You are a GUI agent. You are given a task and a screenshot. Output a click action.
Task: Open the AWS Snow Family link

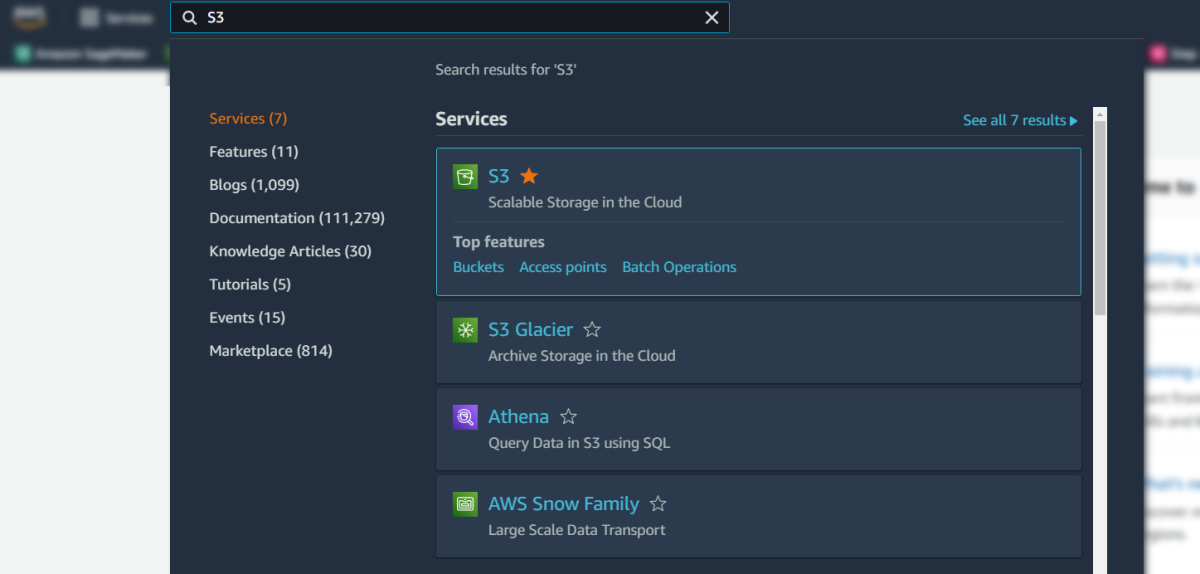point(564,504)
